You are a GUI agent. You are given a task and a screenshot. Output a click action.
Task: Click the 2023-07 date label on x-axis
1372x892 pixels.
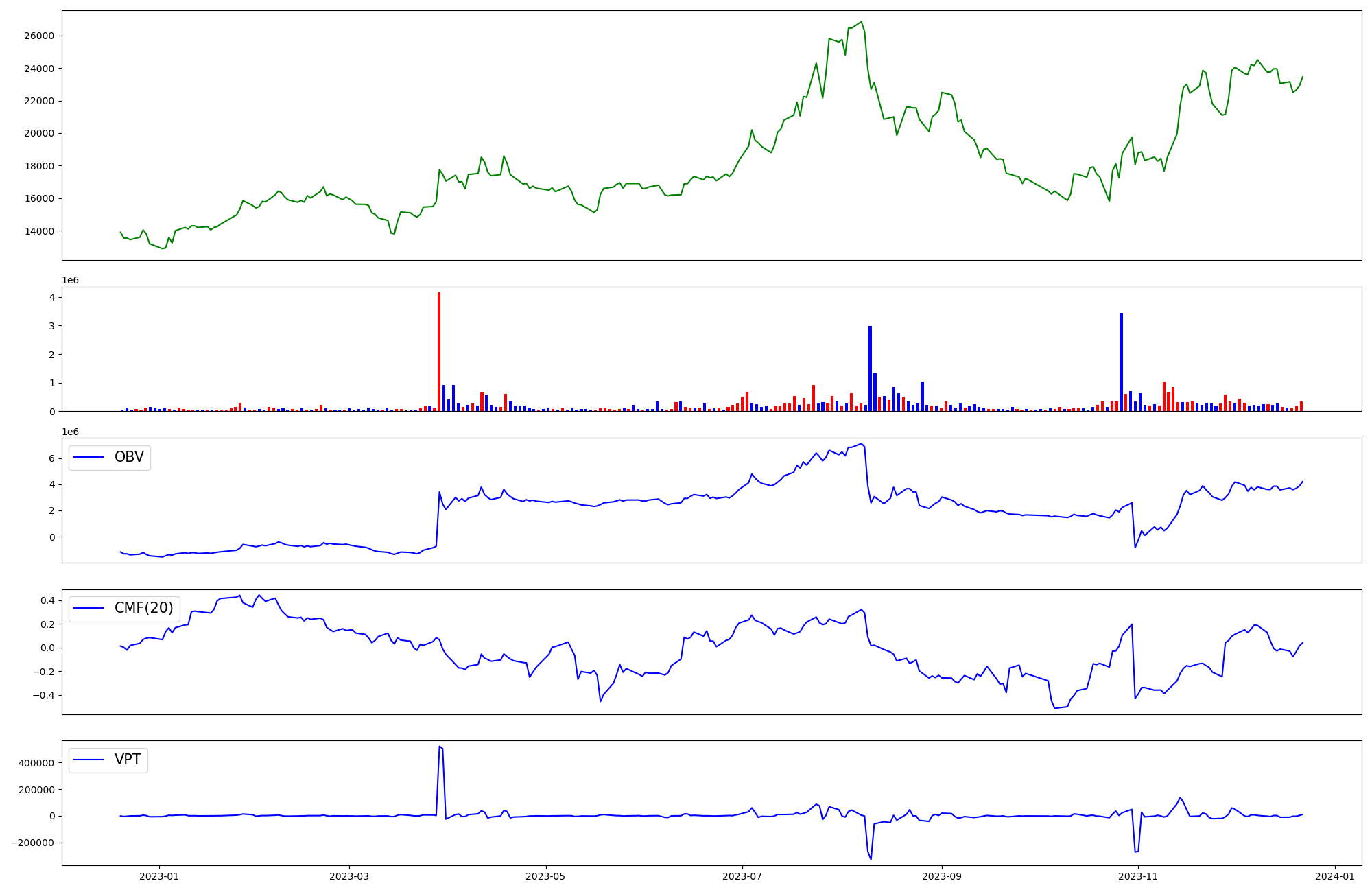click(742, 876)
